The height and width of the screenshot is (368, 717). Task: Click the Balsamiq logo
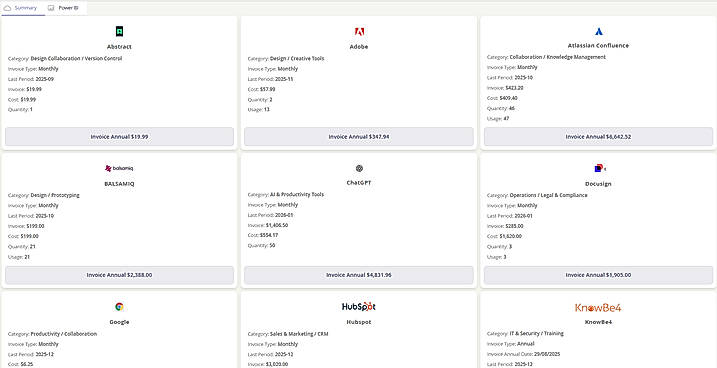119,168
